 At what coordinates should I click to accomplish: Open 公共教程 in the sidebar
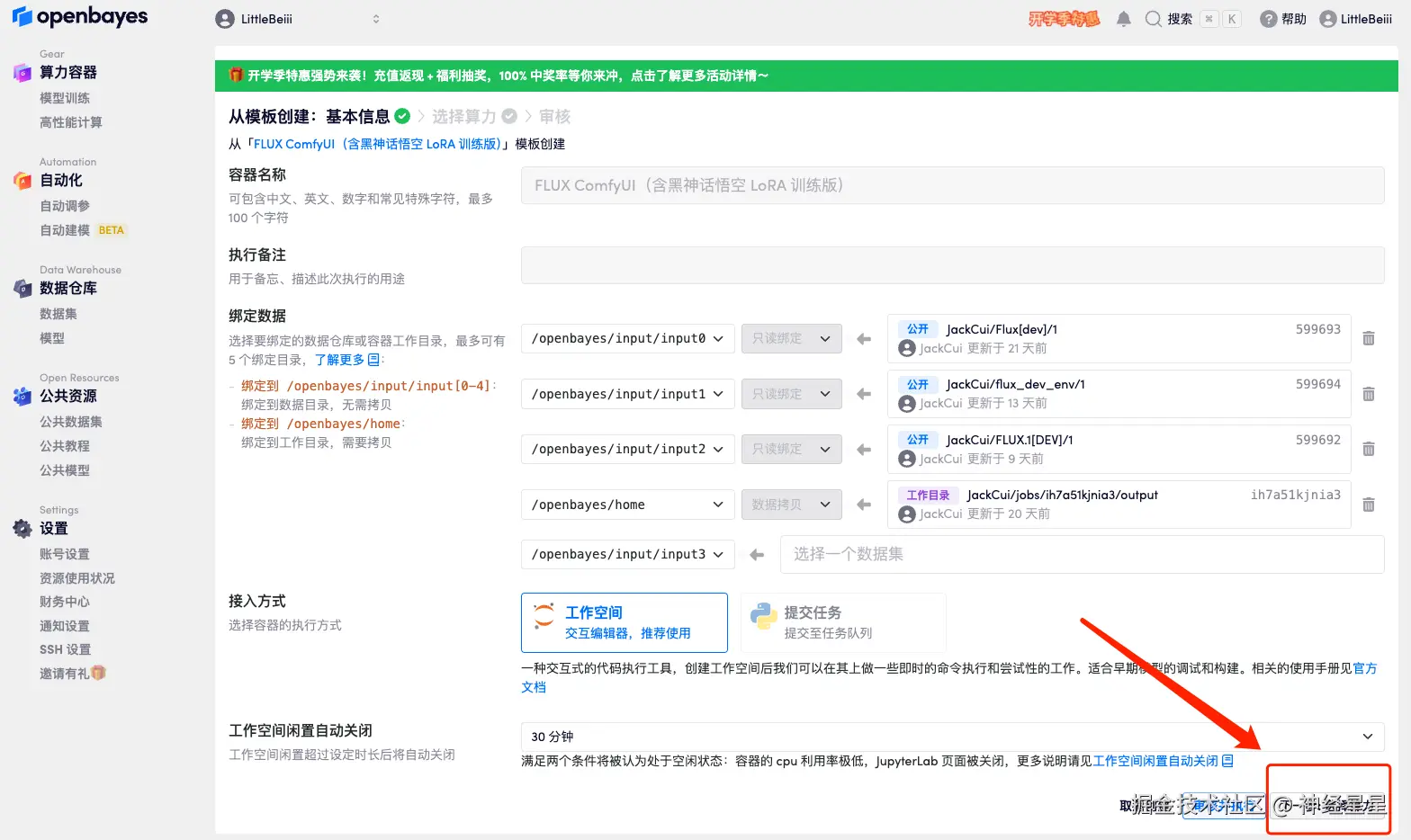coord(65,446)
